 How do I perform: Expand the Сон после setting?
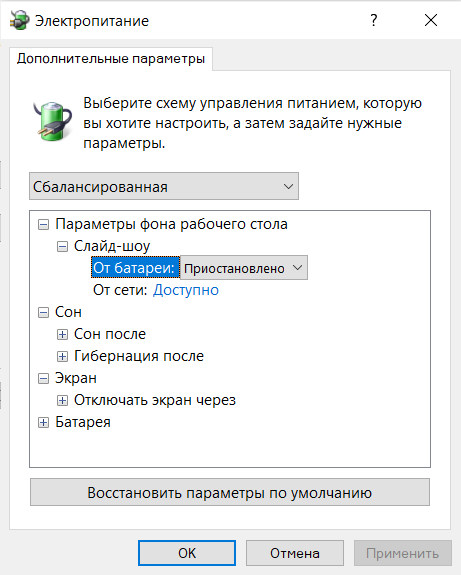62,334
